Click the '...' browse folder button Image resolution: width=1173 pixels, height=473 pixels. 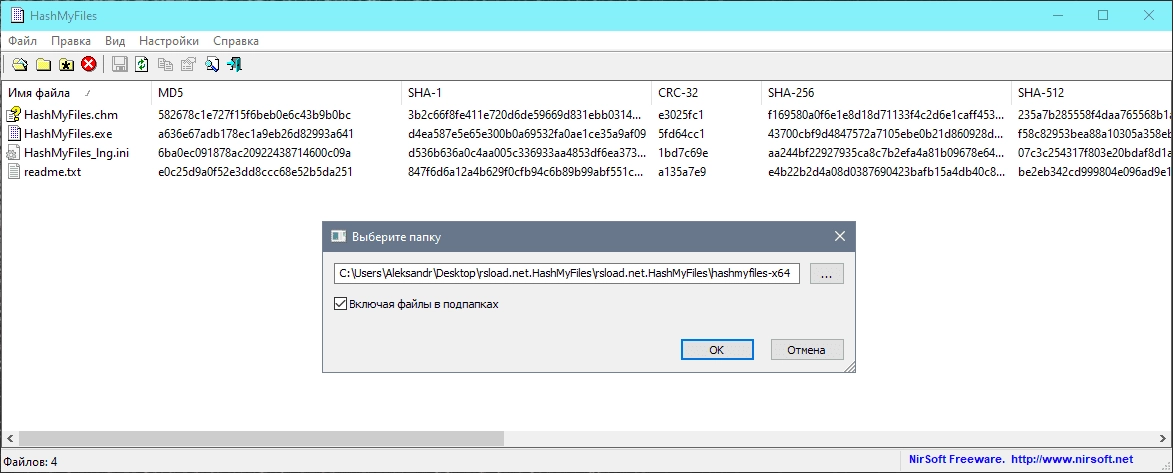tap(826, 274)
